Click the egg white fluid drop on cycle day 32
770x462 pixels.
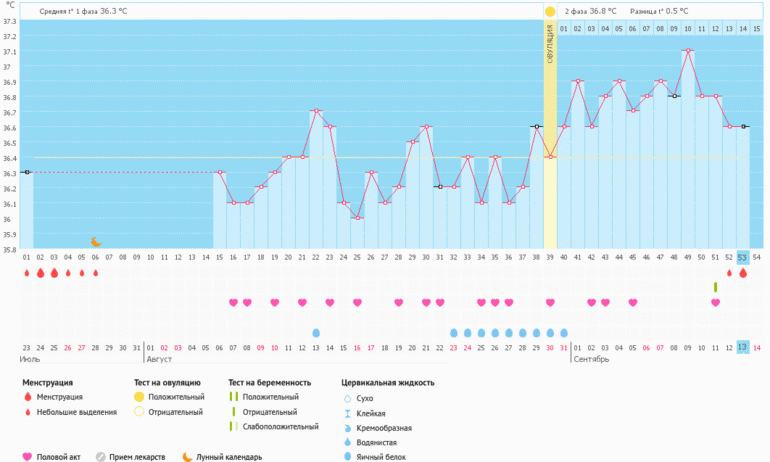coord(454,332)
